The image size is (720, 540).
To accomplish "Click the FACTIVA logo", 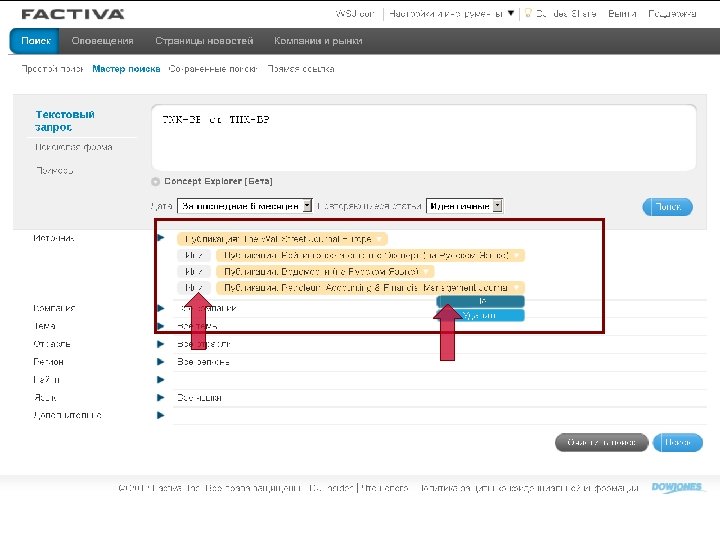I will [73, 14].
